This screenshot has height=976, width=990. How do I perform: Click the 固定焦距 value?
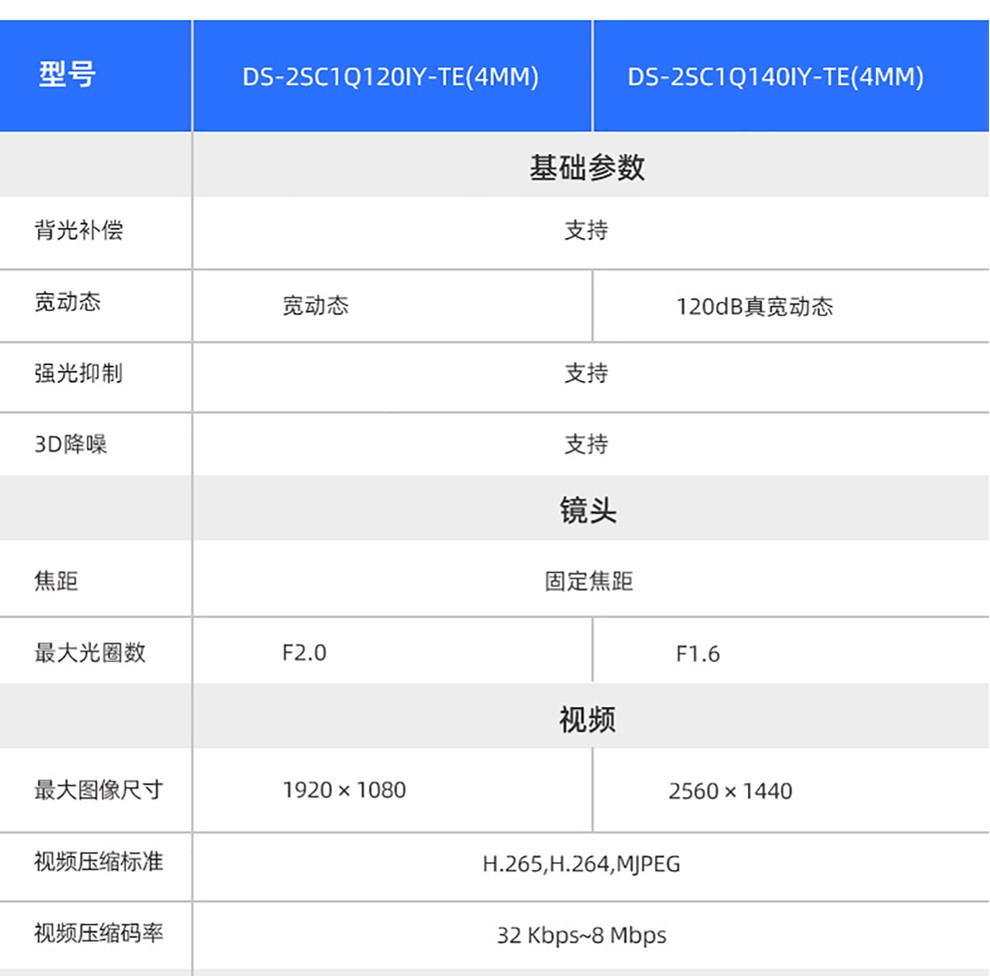[589, 581]
